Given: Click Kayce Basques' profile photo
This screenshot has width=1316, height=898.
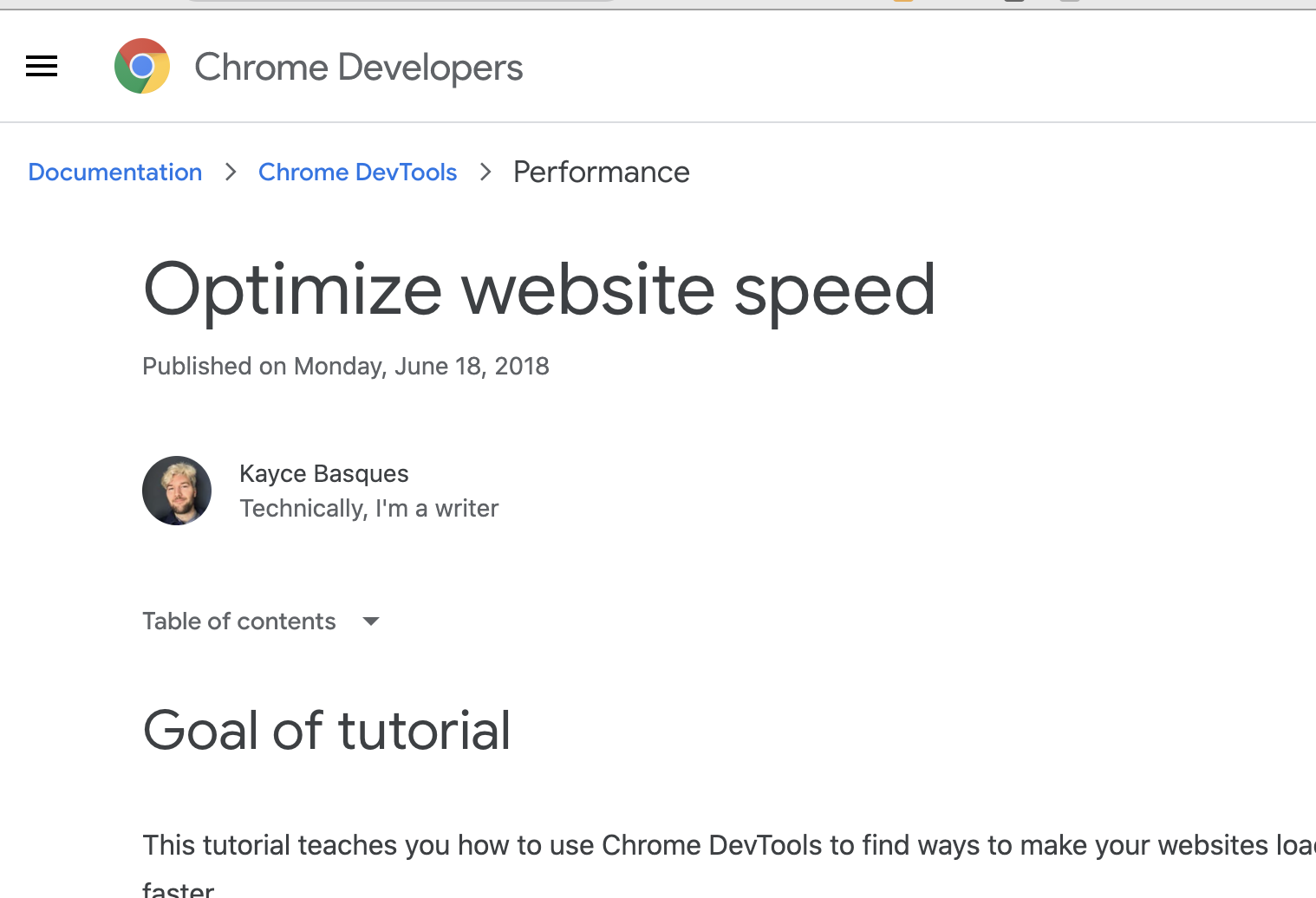Looking at the screenshot, I should [x=177, y=491].
